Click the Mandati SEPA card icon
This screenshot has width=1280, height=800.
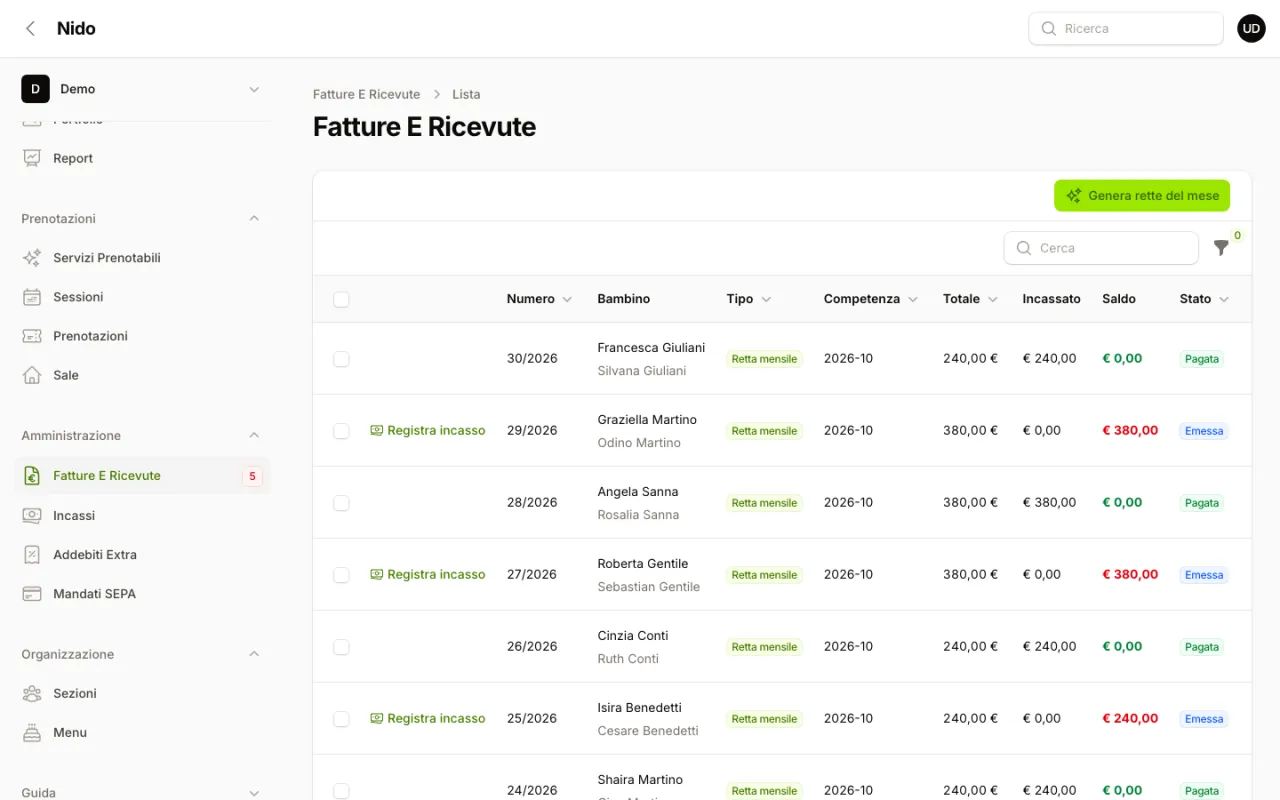[x=32, y=593]
